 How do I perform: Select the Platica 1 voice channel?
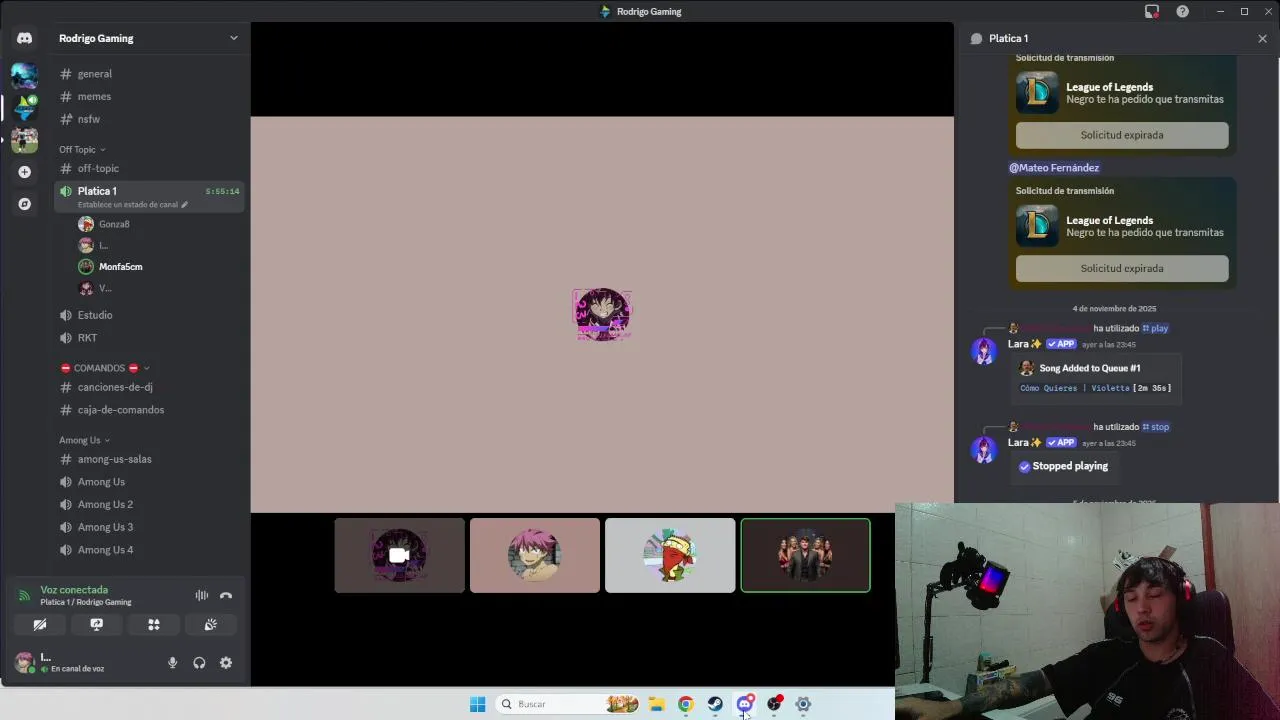(x=150, y=196)
